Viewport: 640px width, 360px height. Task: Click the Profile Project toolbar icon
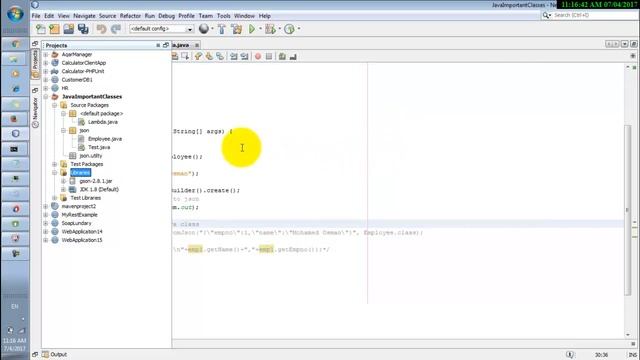tap(289, 29)
